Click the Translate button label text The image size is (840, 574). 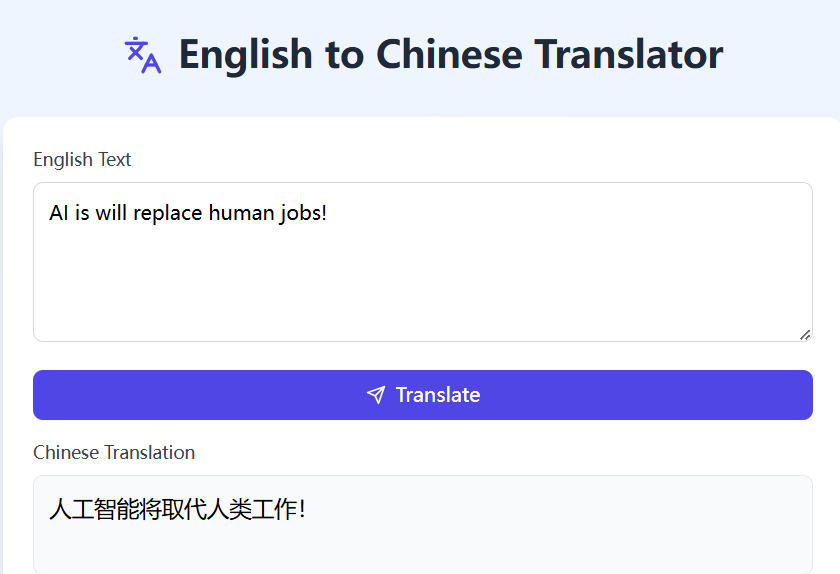438,395
